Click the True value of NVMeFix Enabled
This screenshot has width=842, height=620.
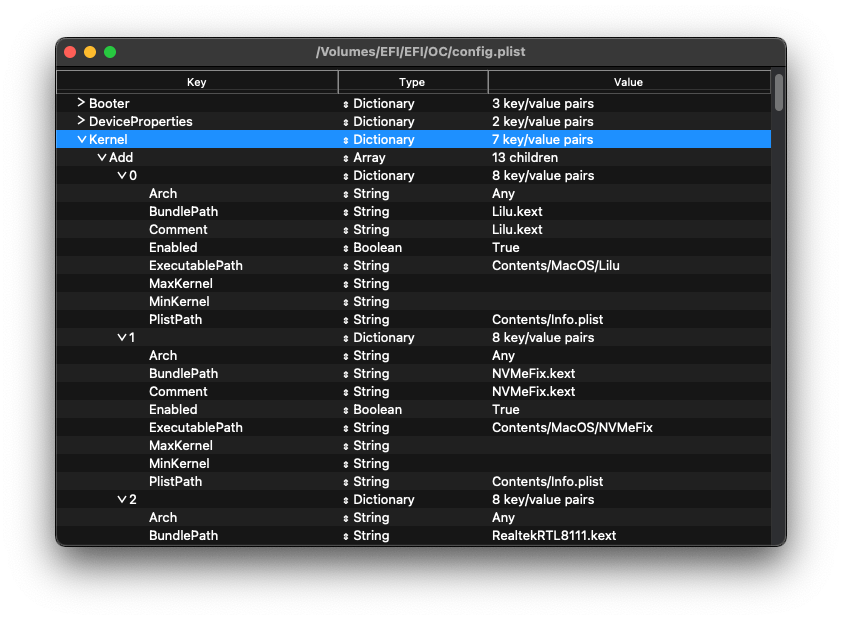[505, 410]
